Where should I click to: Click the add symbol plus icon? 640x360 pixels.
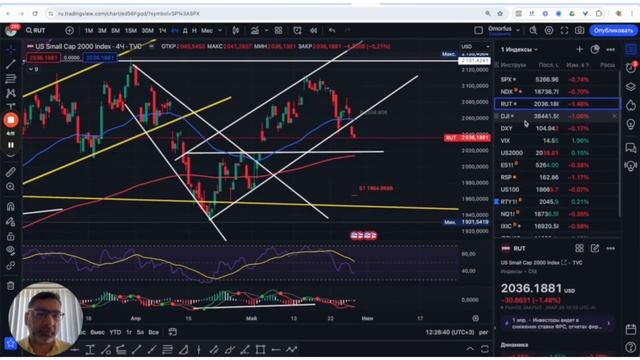click(x=69, y=30)
